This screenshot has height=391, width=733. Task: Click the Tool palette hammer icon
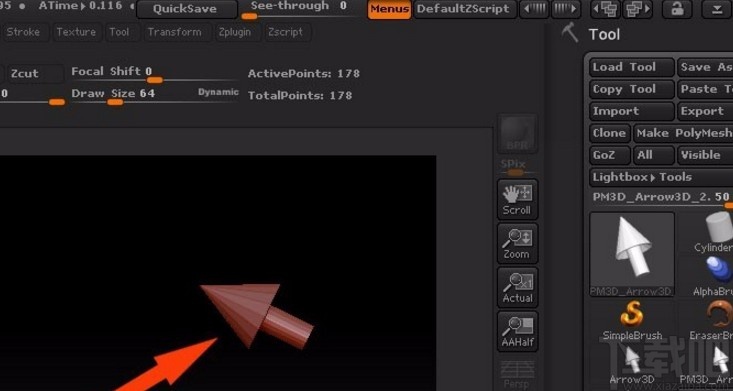(570, 33)
